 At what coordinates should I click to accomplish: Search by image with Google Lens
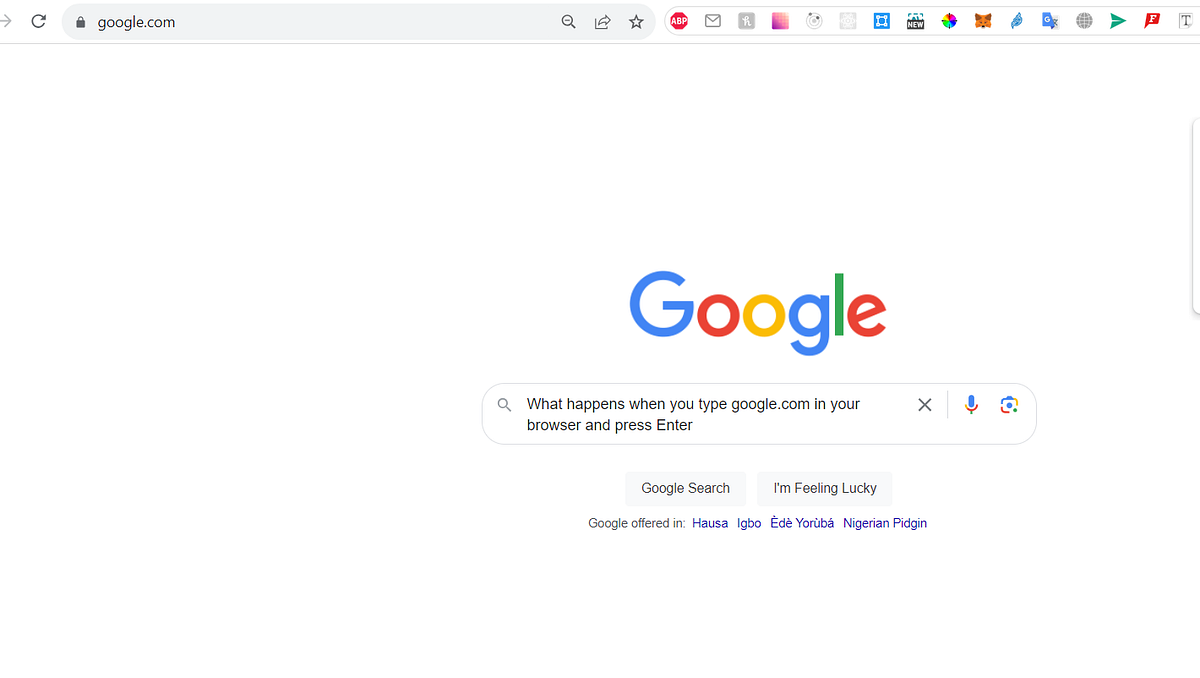click(1008, 404)
